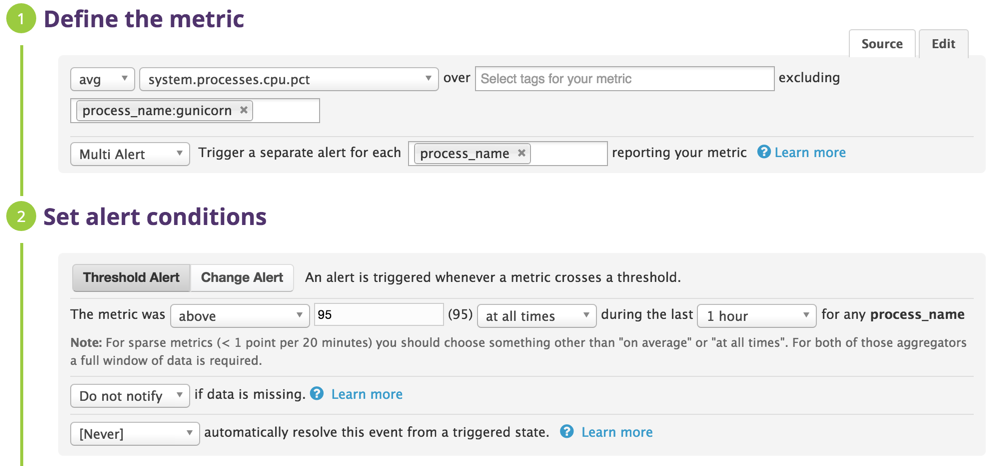Click help icon next to metric Learn more
The width and height of the screenshot is (990, 466).
click(764, 153)
